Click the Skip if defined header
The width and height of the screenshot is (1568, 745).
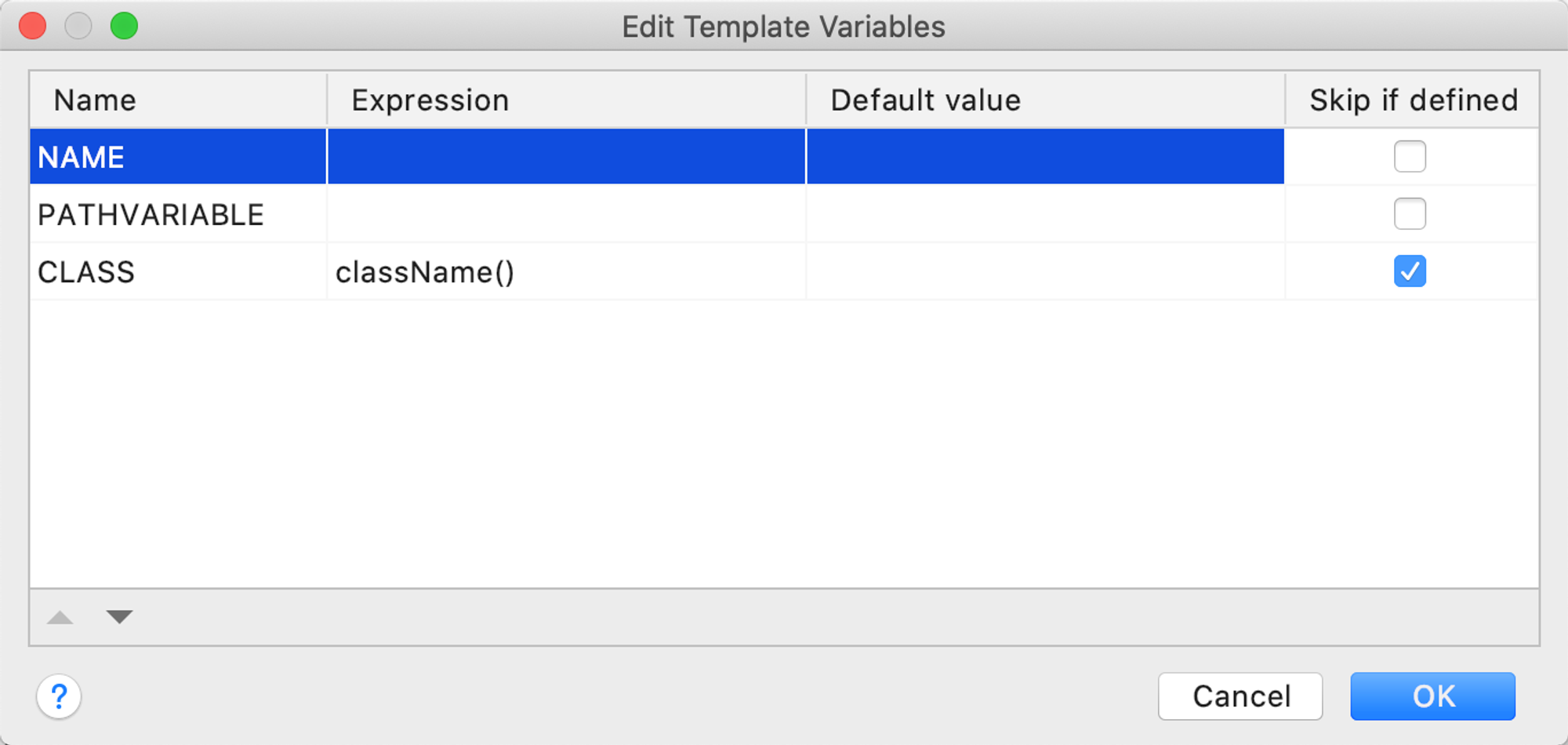(1413, 100)
